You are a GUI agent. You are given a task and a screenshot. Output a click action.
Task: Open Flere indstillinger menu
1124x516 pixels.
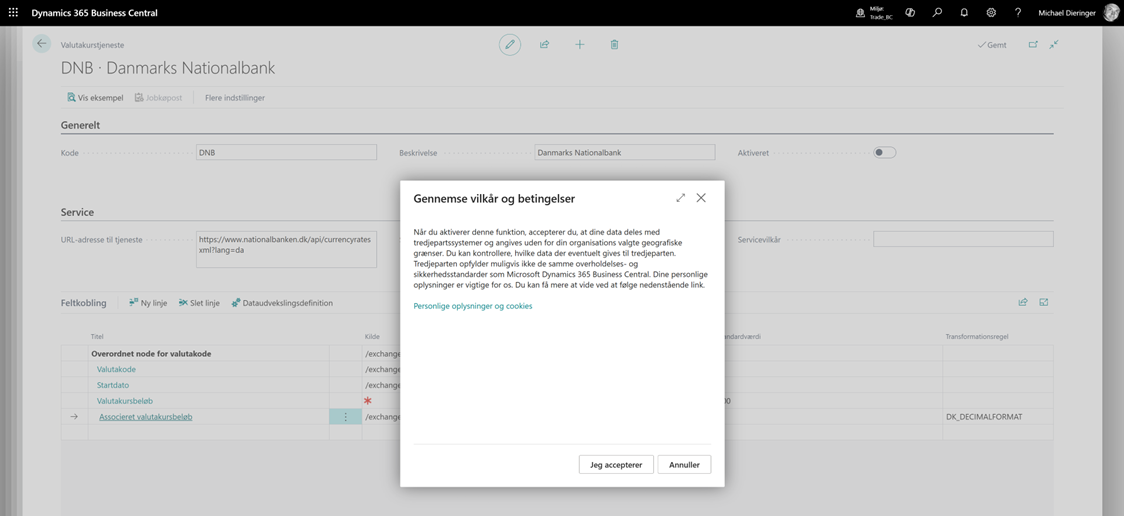235,98
